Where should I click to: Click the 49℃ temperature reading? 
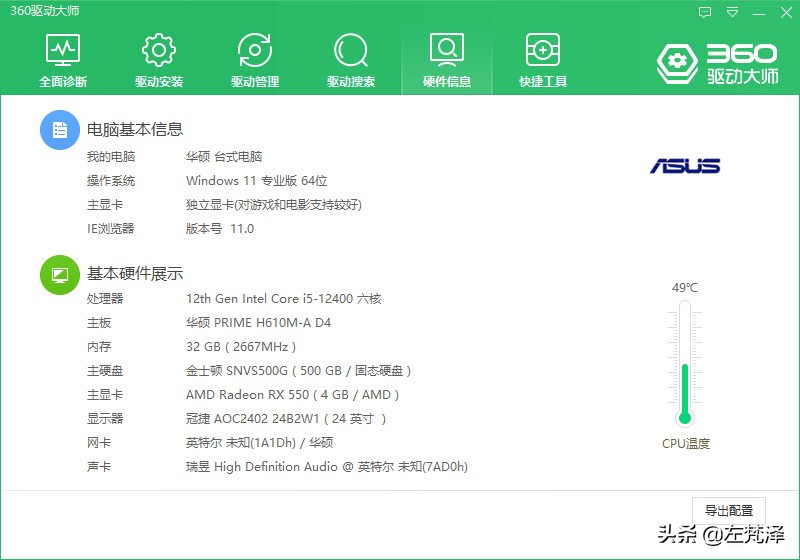(685, 288)
